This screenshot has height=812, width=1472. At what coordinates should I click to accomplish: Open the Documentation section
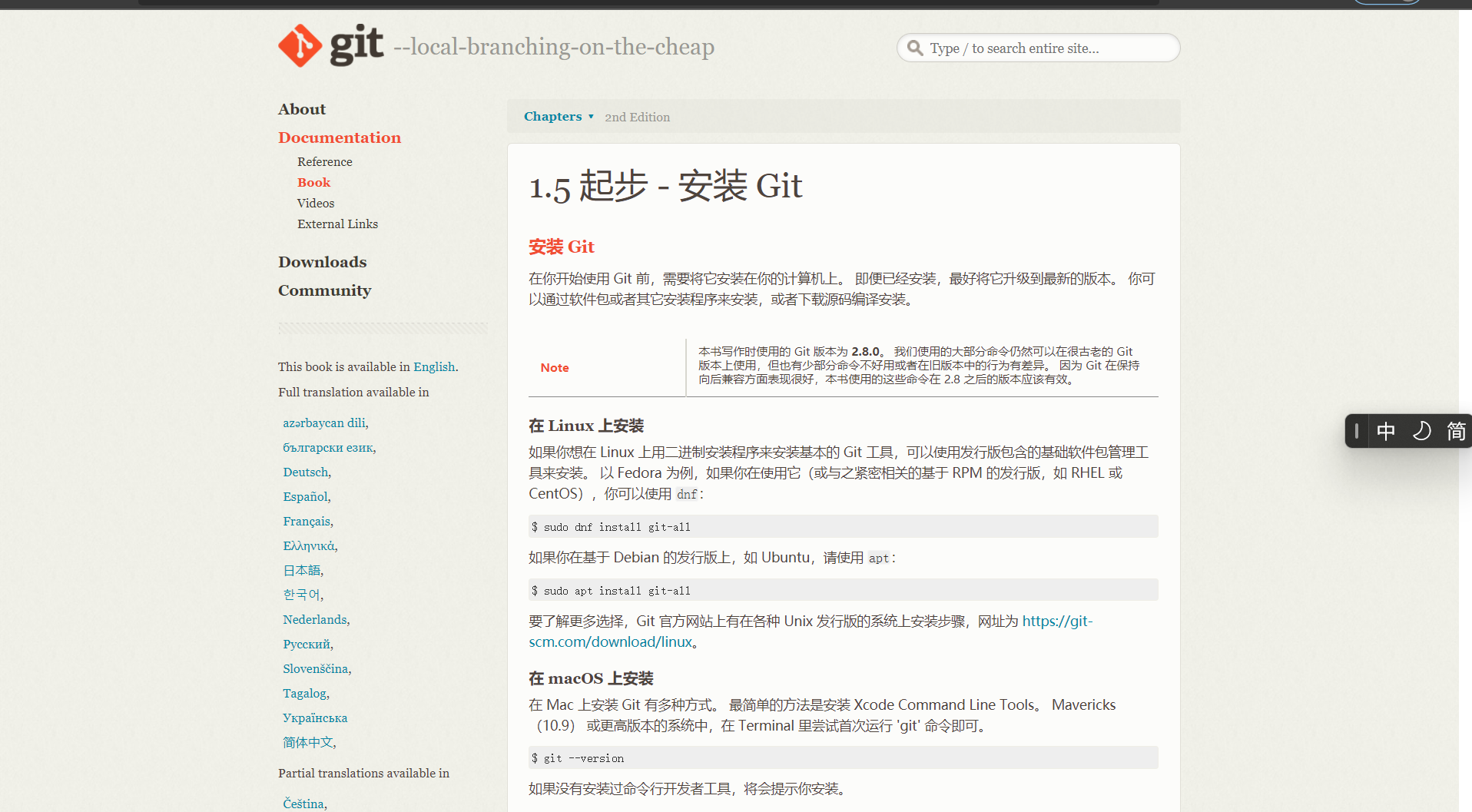coord(340,138)
